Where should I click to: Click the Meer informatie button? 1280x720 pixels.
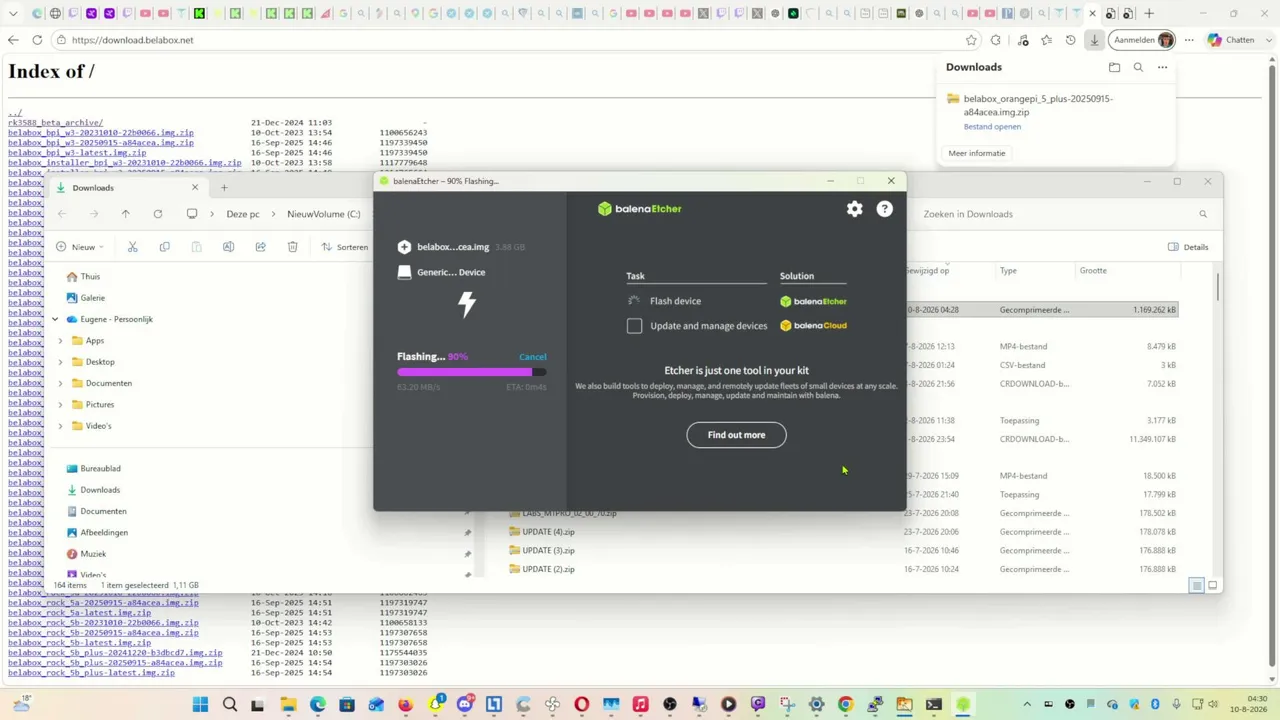coord(977,153)
